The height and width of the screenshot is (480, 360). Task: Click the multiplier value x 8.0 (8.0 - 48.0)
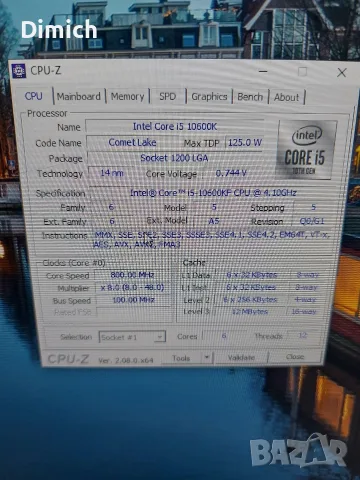133,287
